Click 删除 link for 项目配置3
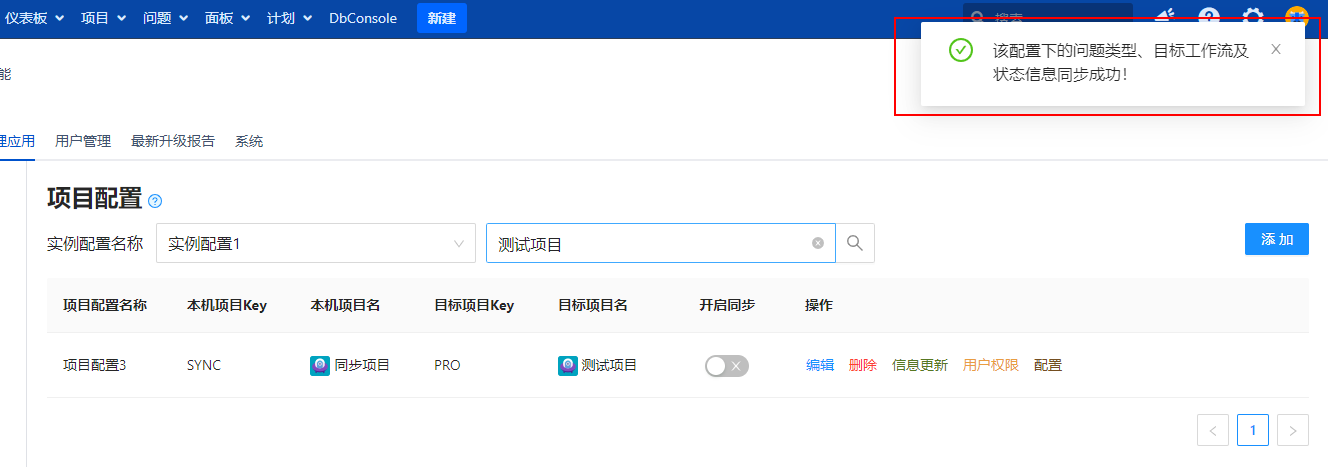Screen dimensions: 1328x467 pos(862,366)
